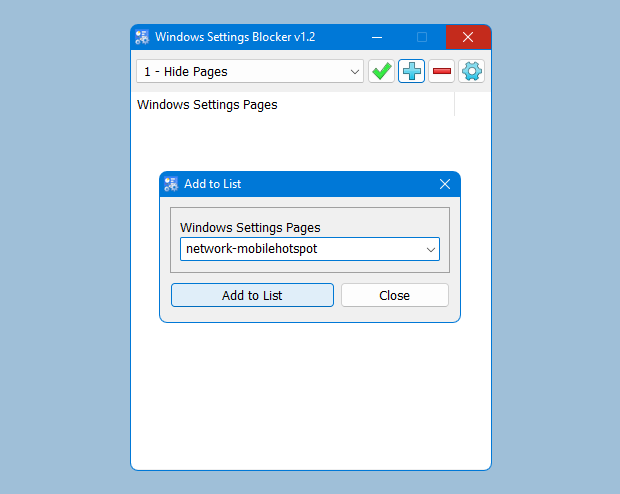Viewport: 620px width, 494px height.
Task: Click the Add to List dialog's title icon
Action: tap(171, 184)
